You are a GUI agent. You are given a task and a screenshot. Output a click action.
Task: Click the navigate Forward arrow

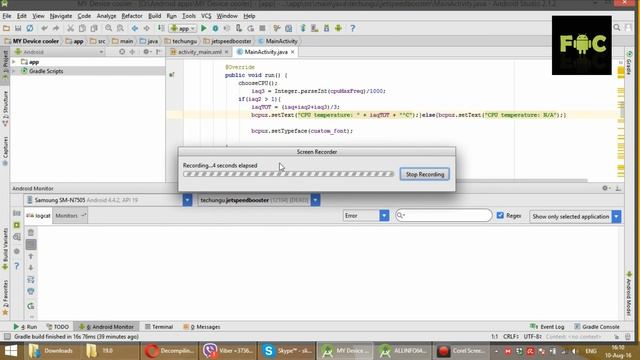(x=146, y=28)
